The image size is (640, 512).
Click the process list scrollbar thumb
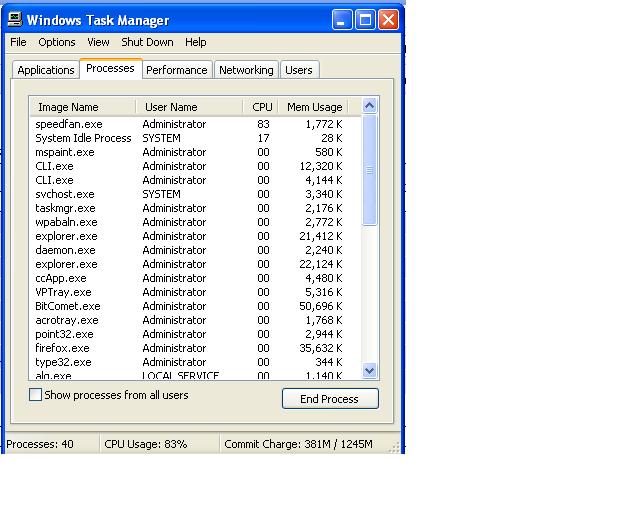point(369,170)
